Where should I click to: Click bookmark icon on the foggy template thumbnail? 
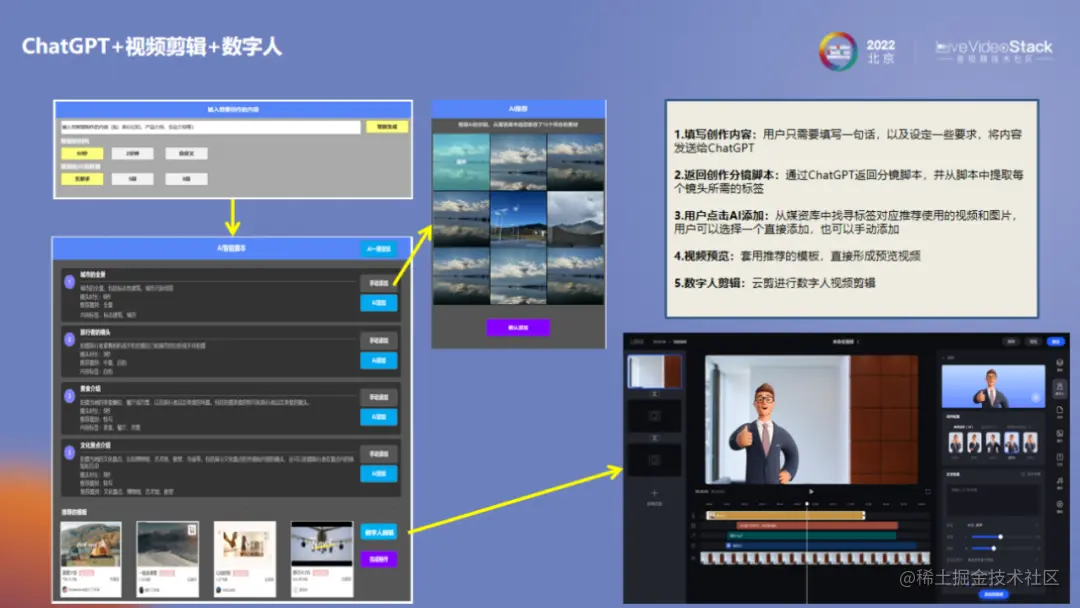click(192, 530)
